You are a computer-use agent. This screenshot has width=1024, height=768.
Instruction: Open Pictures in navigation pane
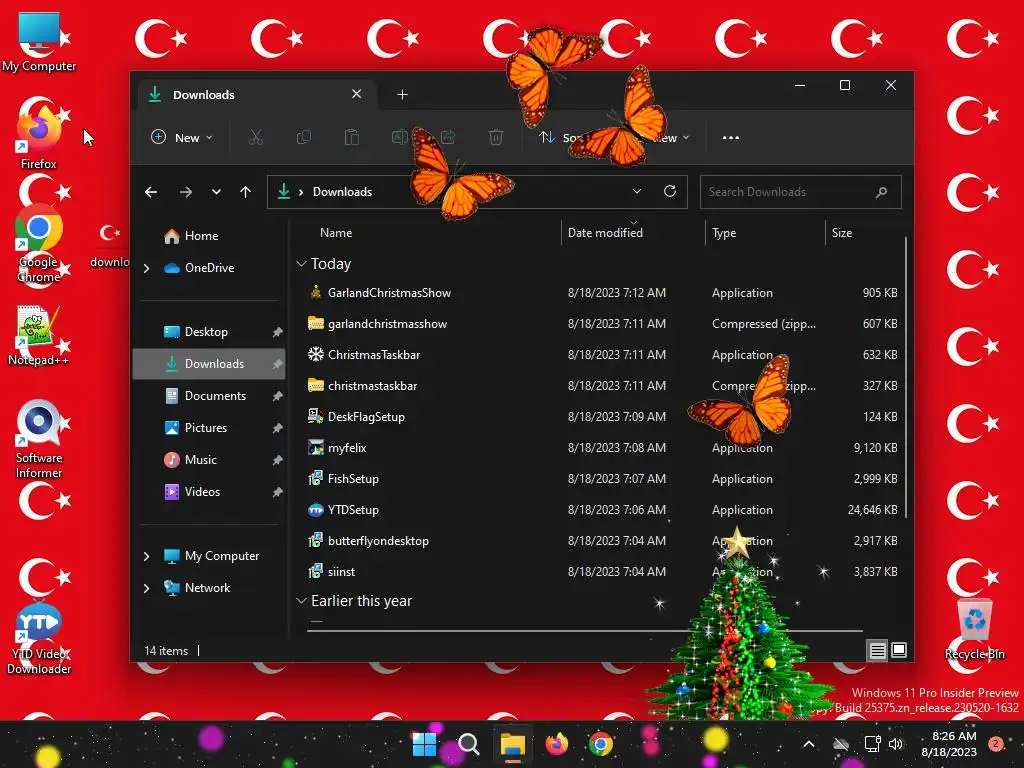pos(206,428)
